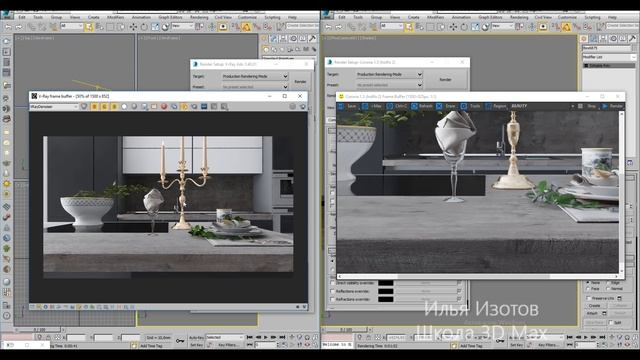Play animation in left window
Viewport: 640px width, 360px height.
265,338
